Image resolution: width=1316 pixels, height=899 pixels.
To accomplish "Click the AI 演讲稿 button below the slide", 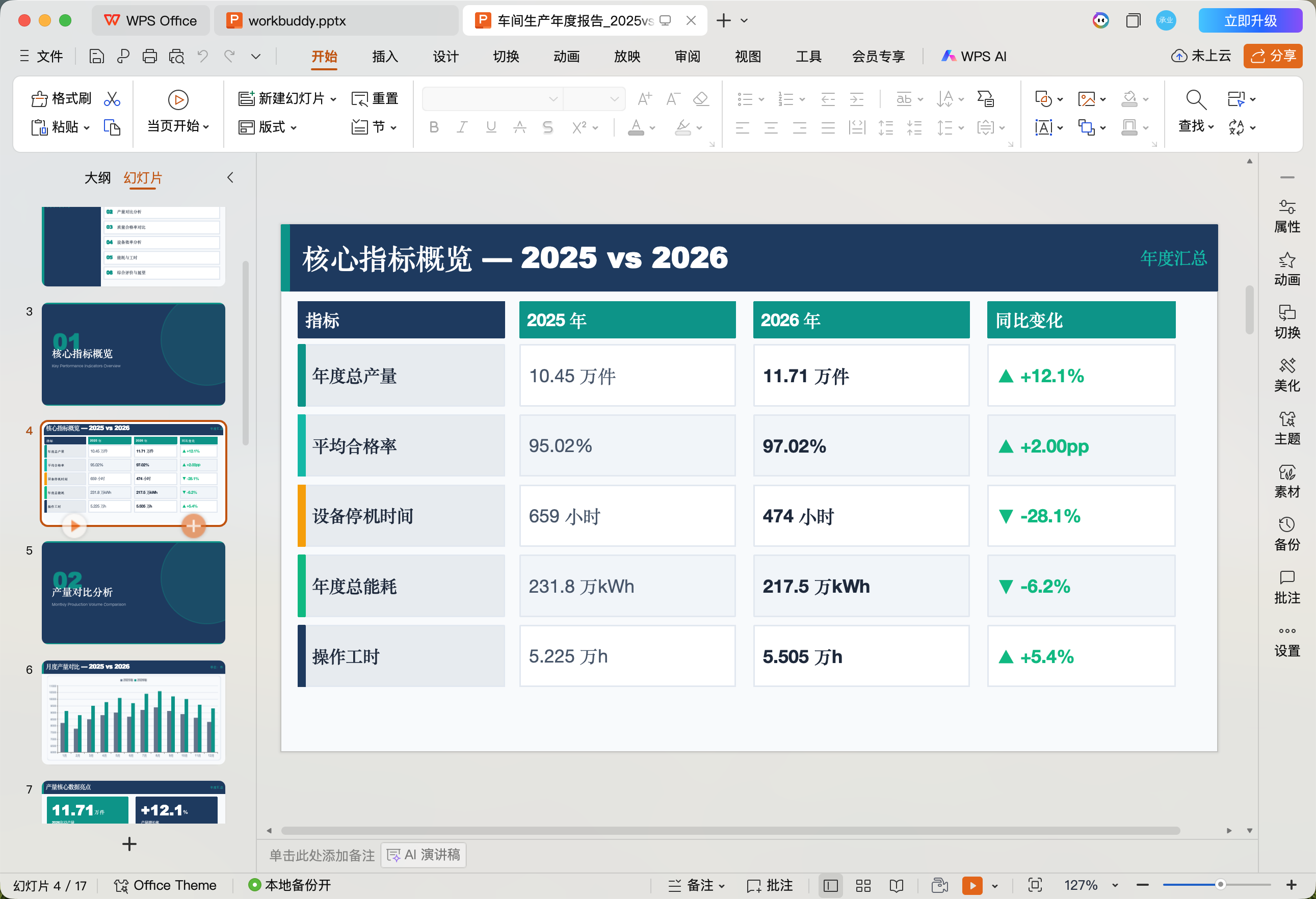I will point(423,855).
